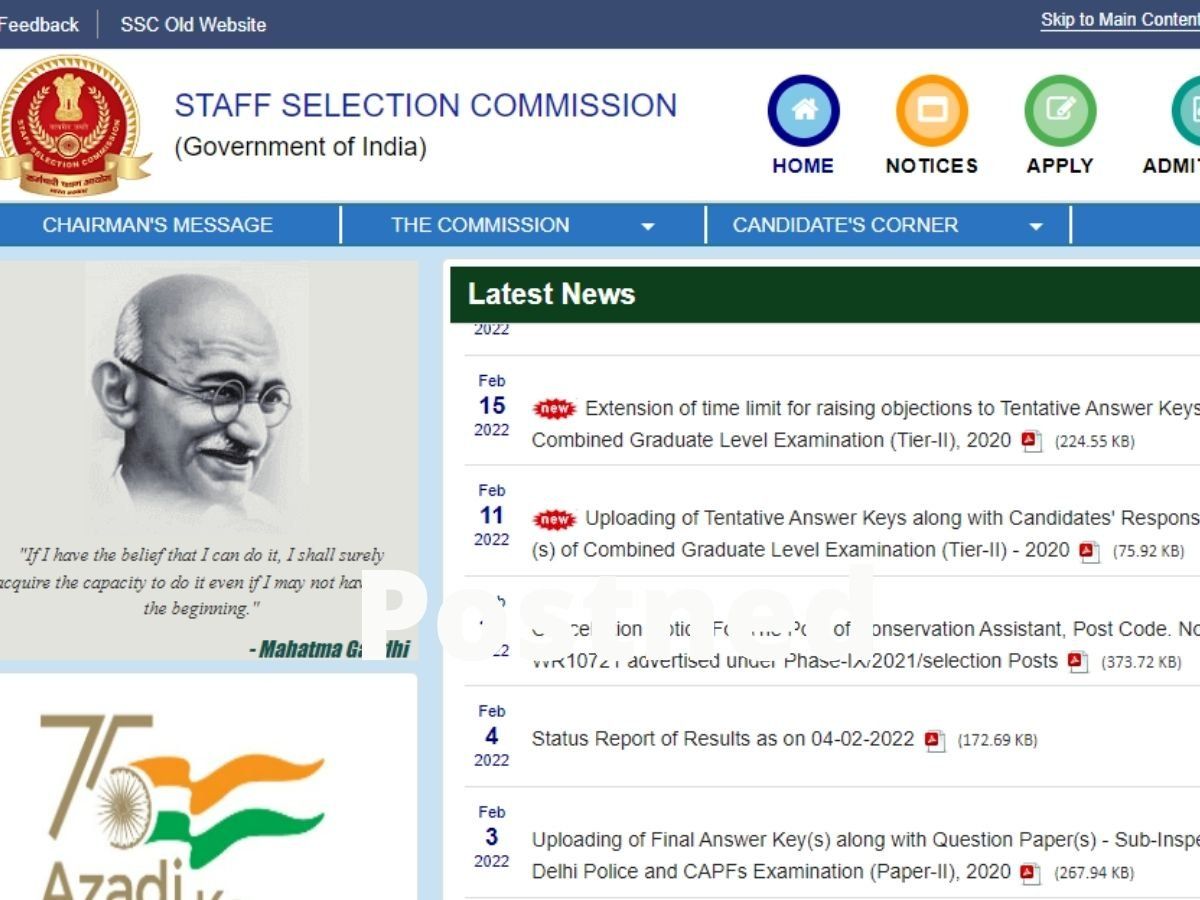Click file size (172.69 KB)
Image resolution: width=1200 pixels, height=900 pixels.
click(997, 741)
